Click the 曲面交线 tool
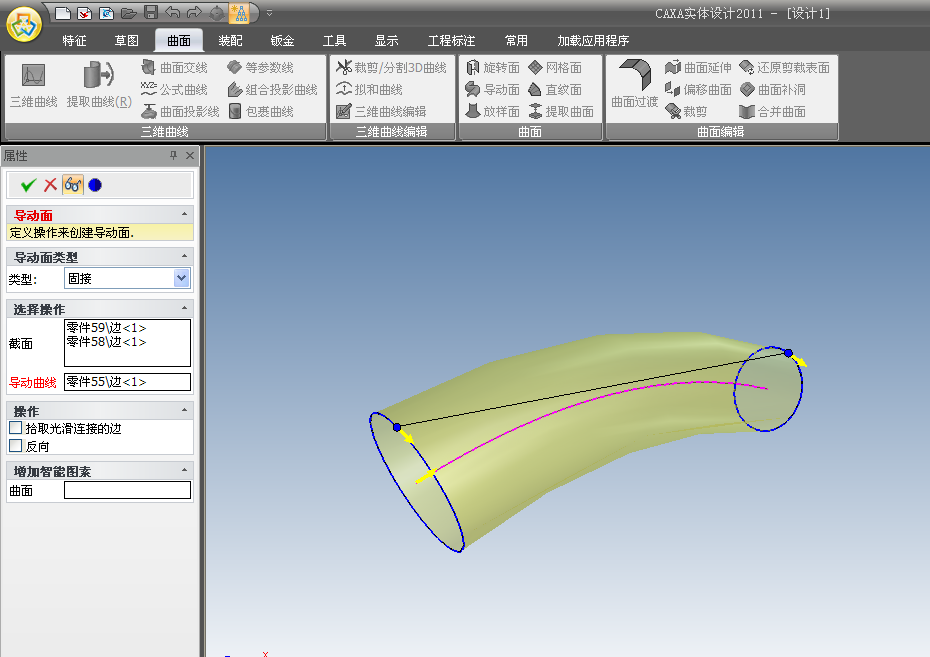The height and width of the screenshot is (657, 930). pos(174,68)
